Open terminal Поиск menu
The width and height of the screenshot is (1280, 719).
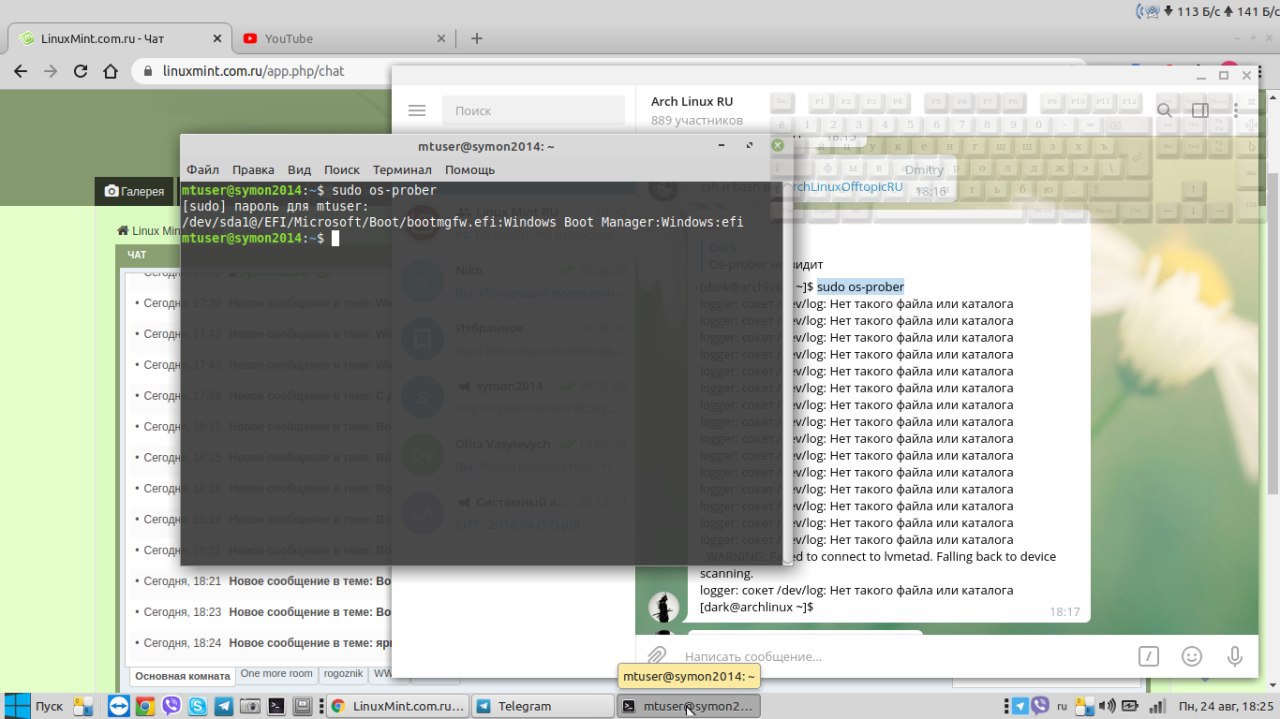(x=342, y=170)
